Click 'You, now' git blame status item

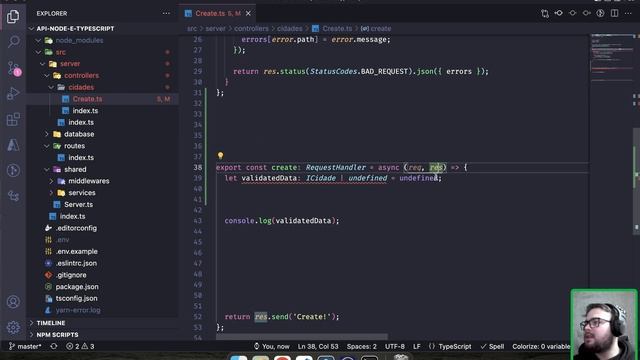tap(272, 347)
